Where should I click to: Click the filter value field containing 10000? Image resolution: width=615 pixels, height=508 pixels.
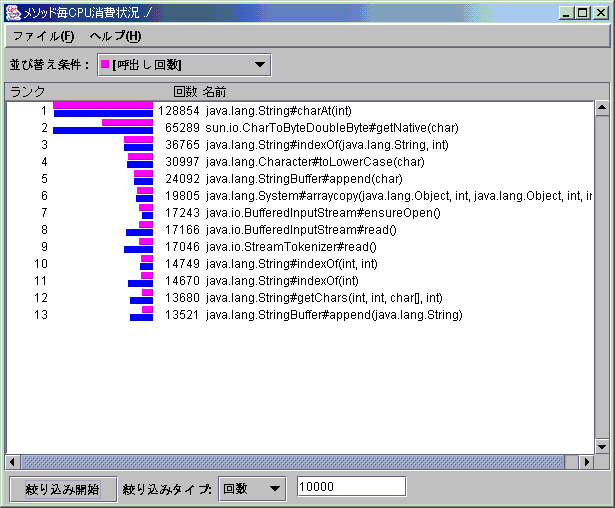(x=351, y=487)
